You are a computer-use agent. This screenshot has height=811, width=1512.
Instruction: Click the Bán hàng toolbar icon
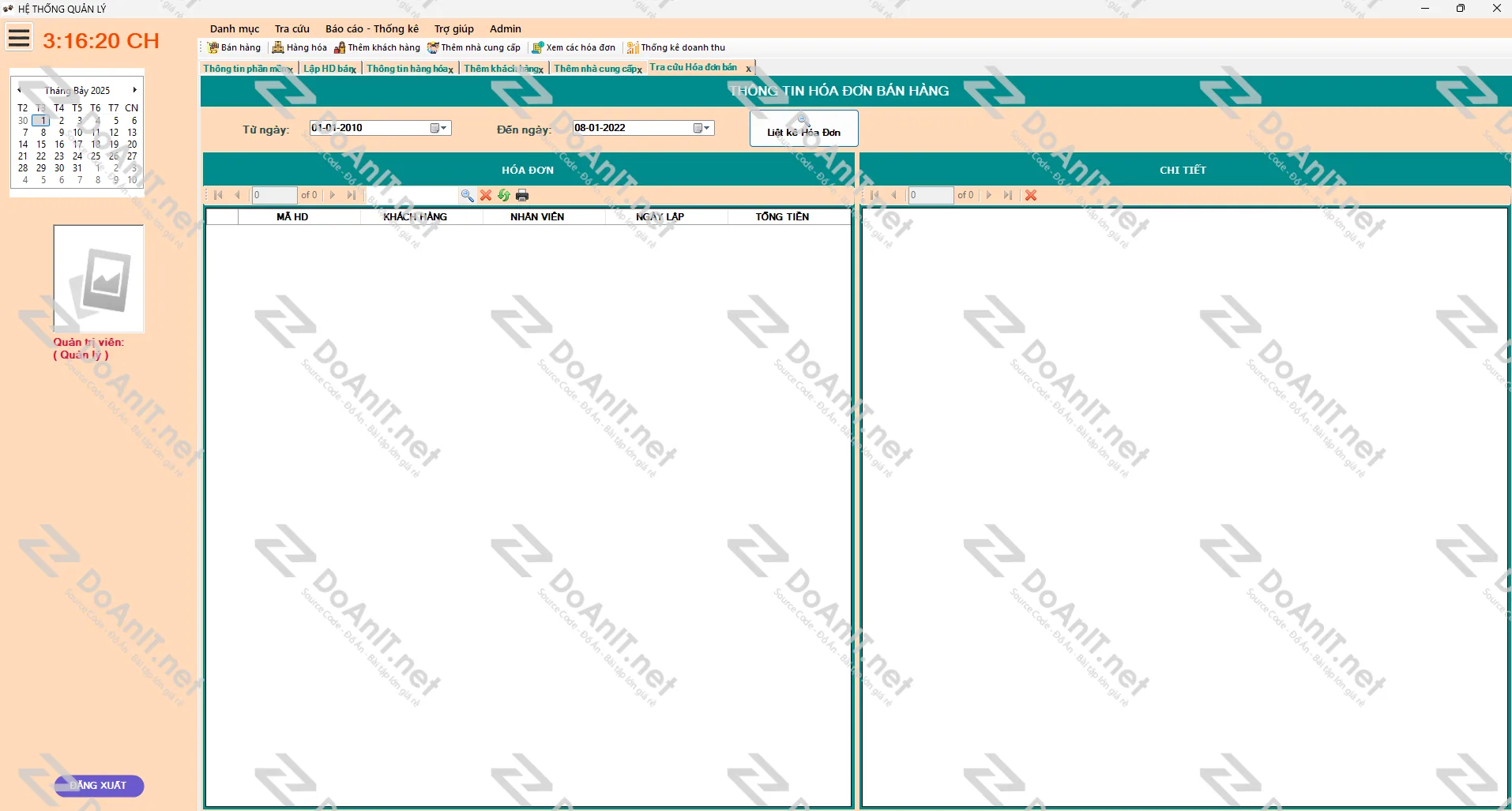tap(213, 47)
